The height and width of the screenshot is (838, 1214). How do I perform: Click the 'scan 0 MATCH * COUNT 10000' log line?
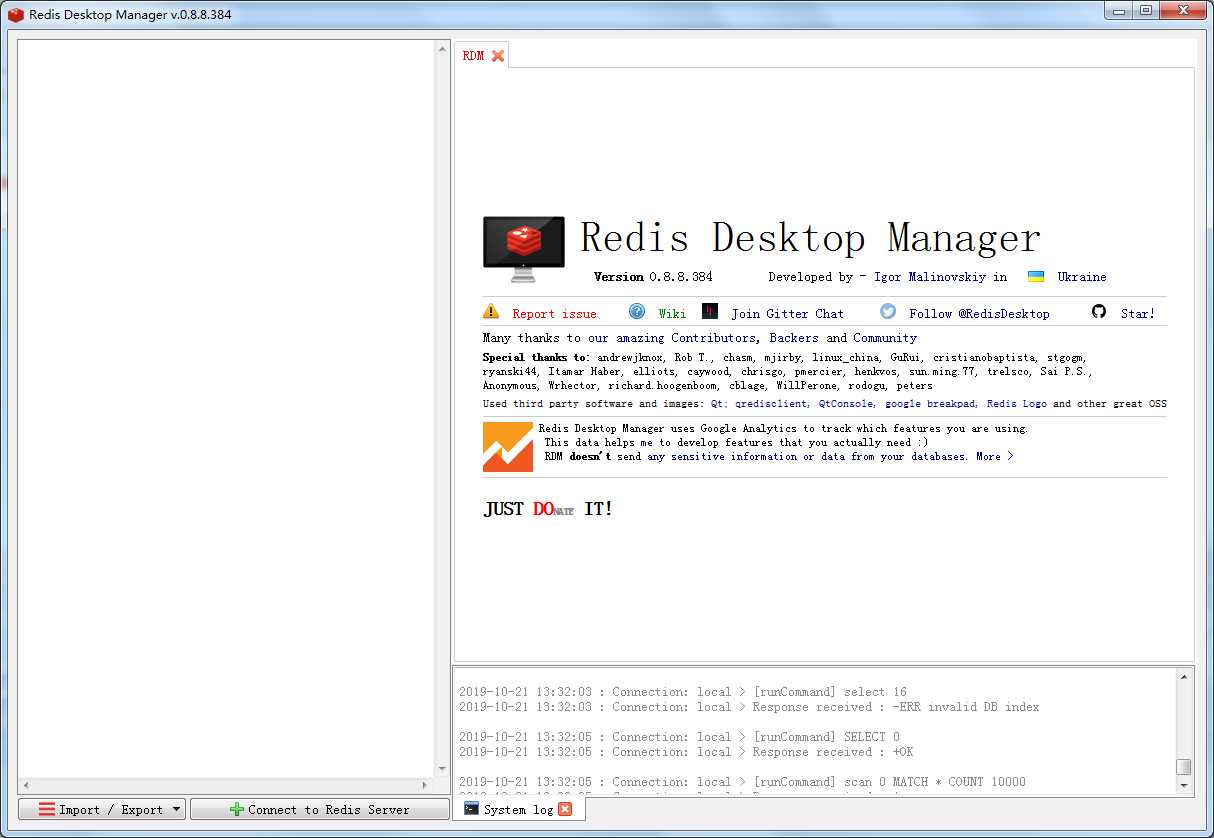[x=742, y=782]
